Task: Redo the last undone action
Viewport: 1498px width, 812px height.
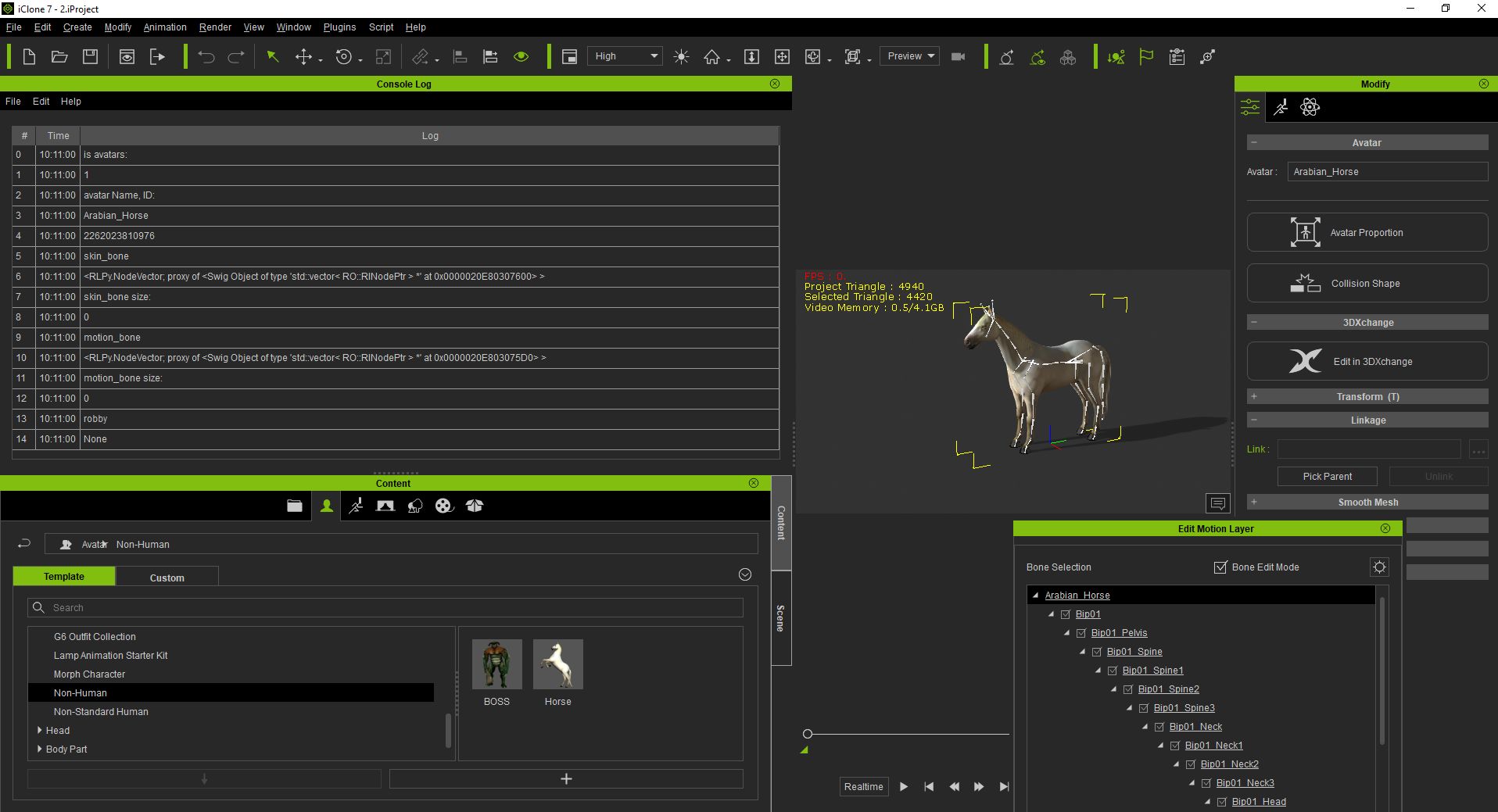Action: (236, 56)
